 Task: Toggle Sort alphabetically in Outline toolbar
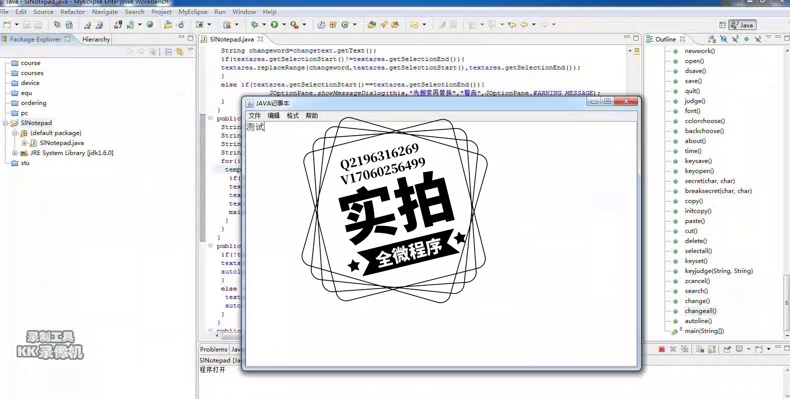coord(711,39)
